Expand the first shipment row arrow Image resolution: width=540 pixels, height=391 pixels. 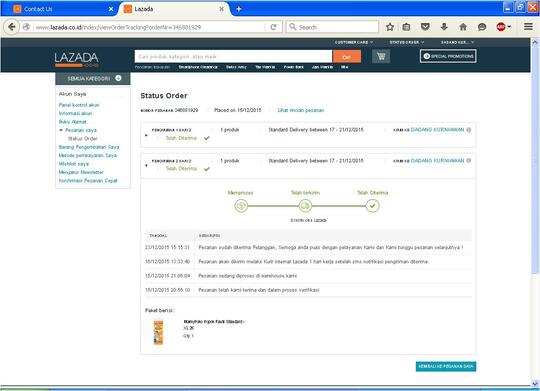pyautogui.click(x=146, y=135)
